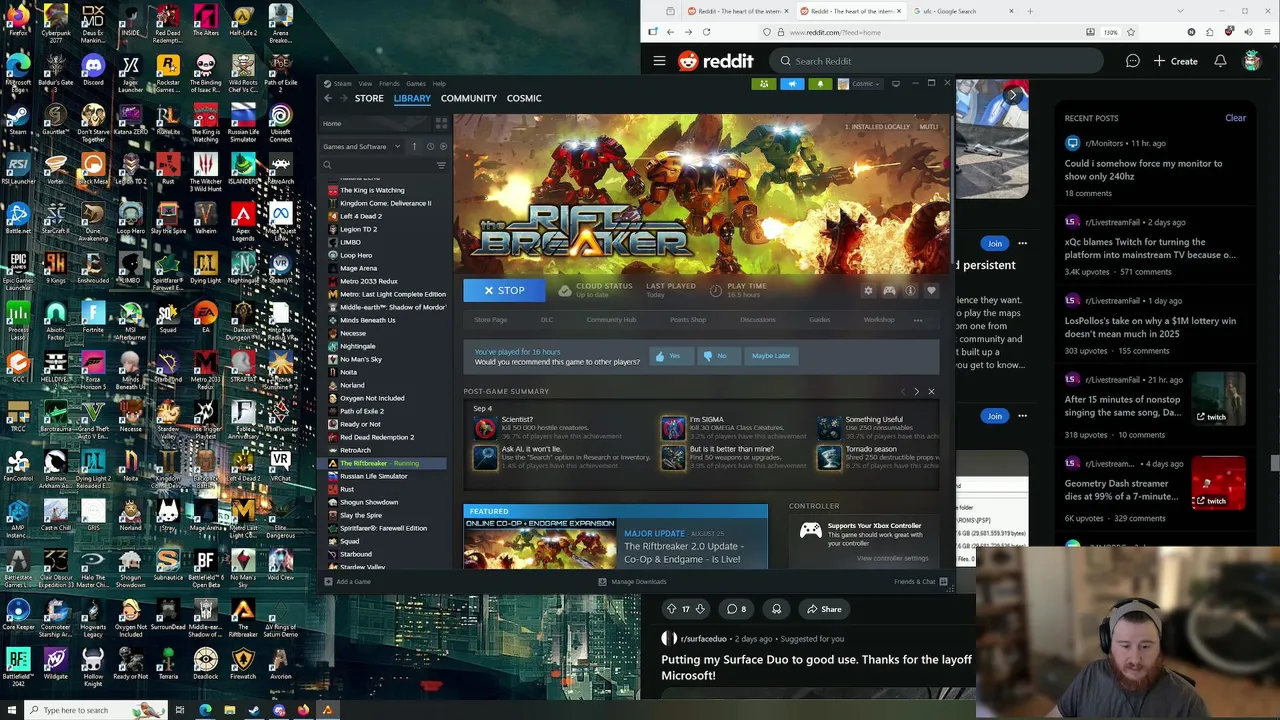Click Windows taskbar search box
The height and width of the screenshot is (720, 1280).
[x=95, y=710]
